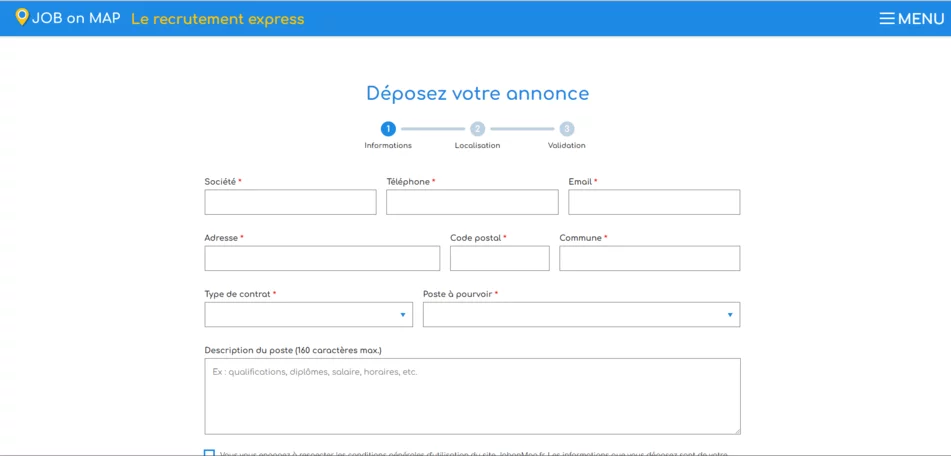Click the Commune input field

649,259
